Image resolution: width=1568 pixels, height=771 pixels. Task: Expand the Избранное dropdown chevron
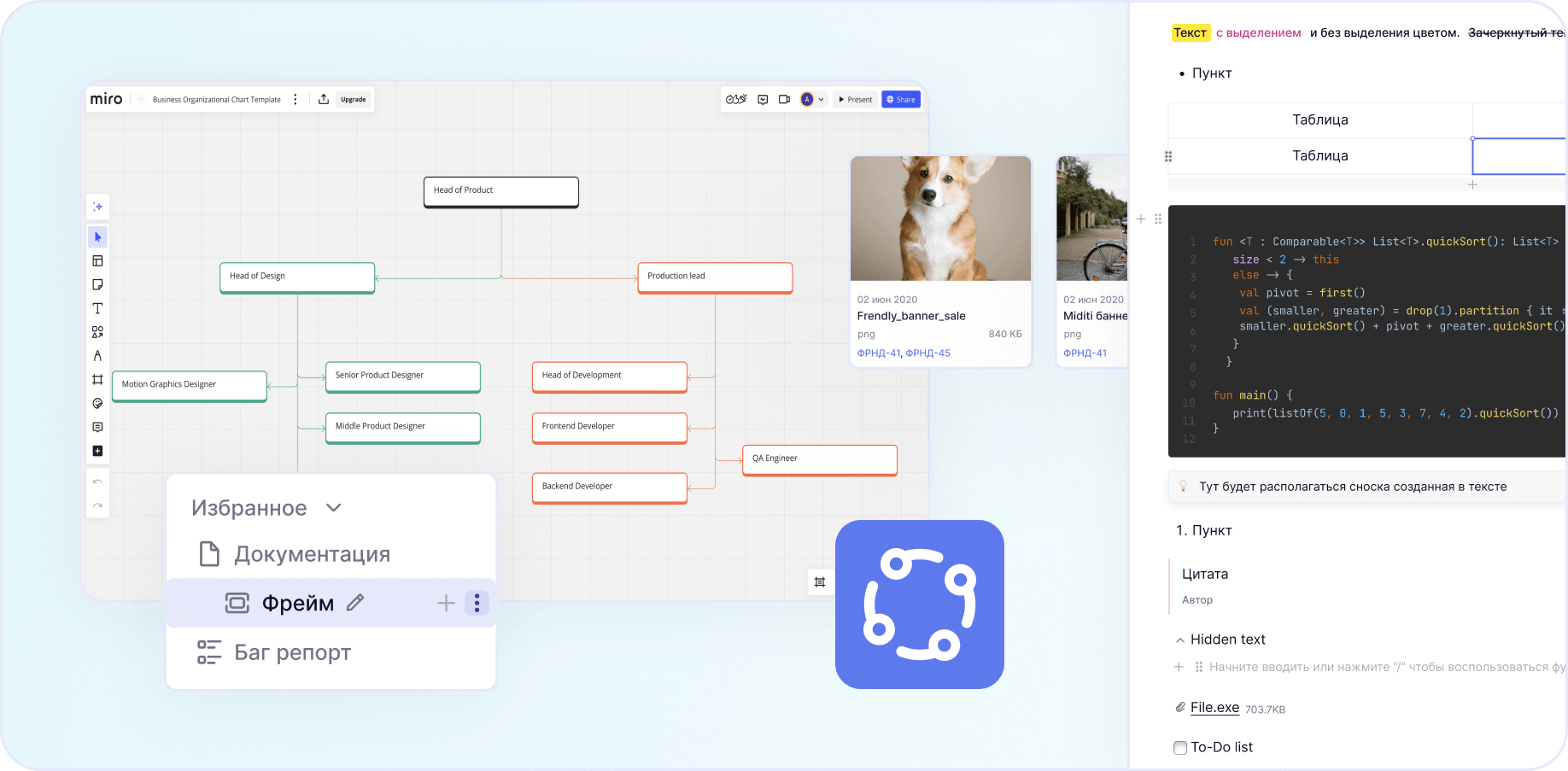[x=334, y=508]
